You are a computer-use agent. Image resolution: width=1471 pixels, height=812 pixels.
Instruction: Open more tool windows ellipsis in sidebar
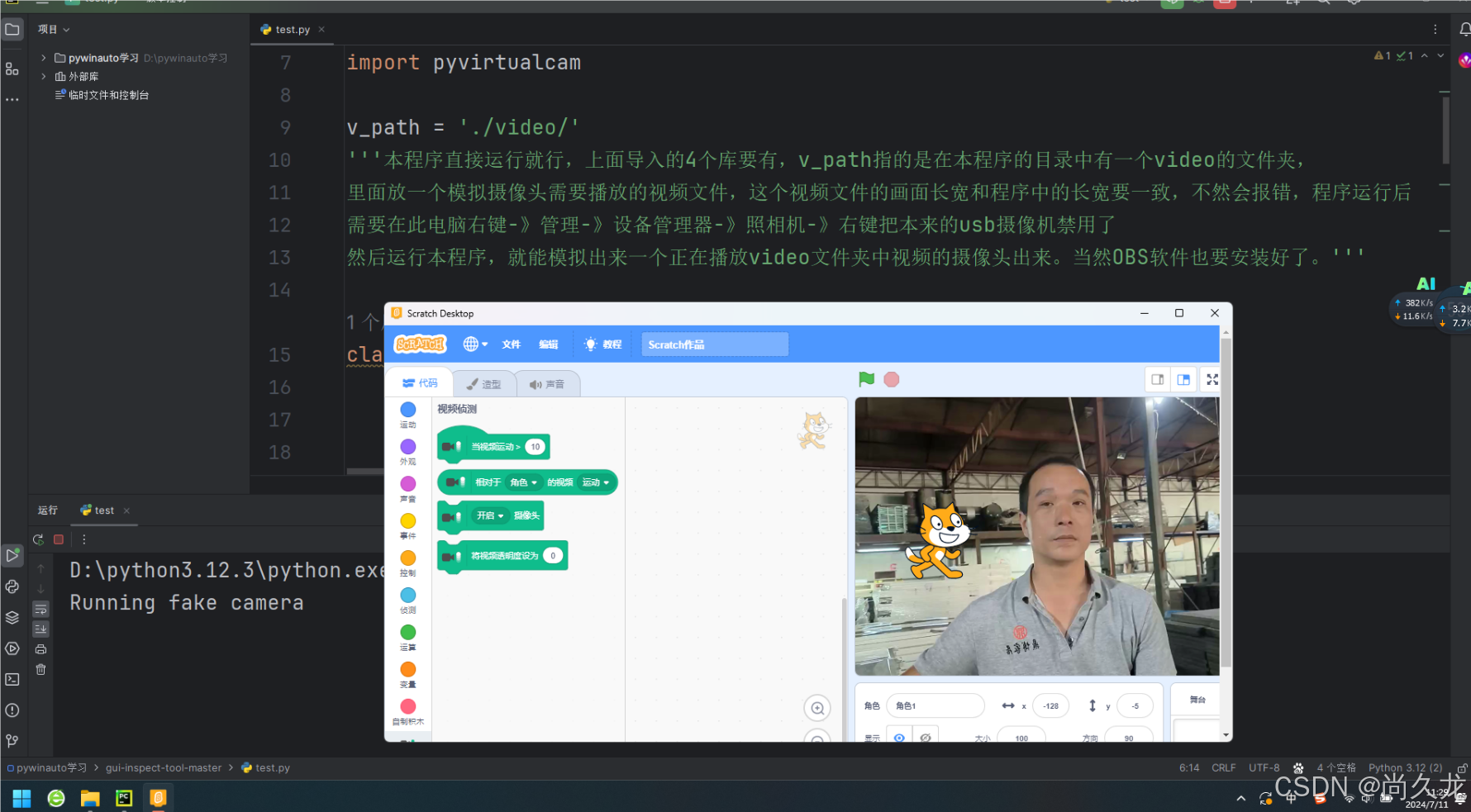(x=12, y=99)
